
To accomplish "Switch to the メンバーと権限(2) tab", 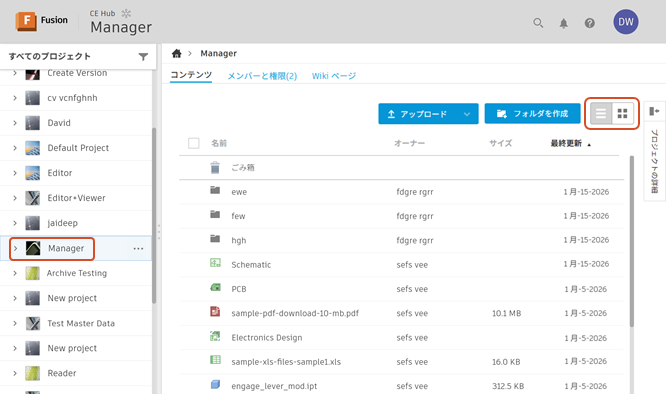I will (x=262, y=76).
